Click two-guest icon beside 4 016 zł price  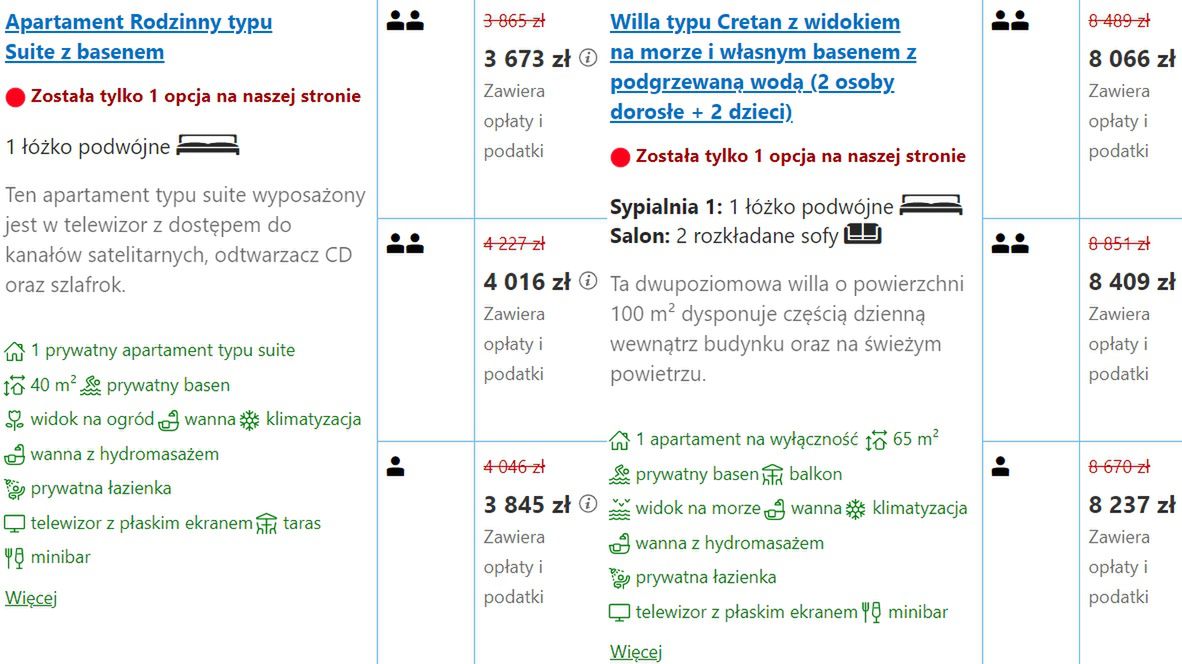(x=405, y=243)
